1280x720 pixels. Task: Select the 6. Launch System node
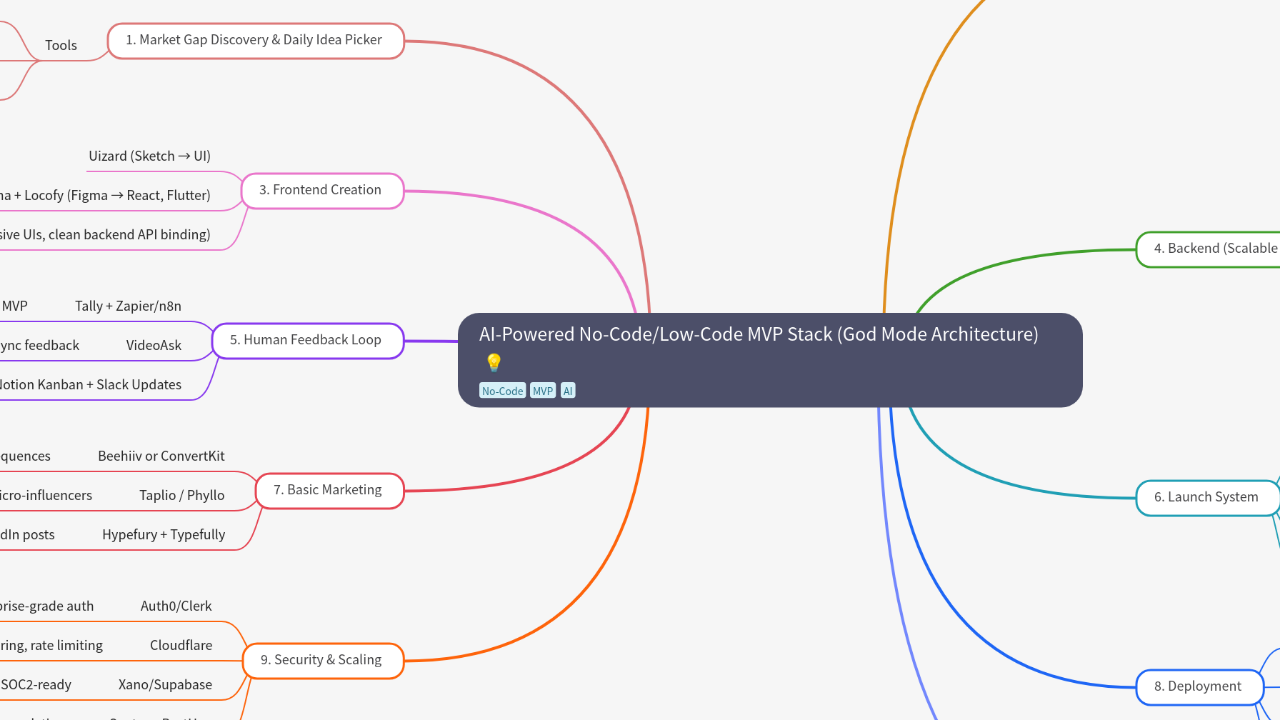pos(1208,497)
